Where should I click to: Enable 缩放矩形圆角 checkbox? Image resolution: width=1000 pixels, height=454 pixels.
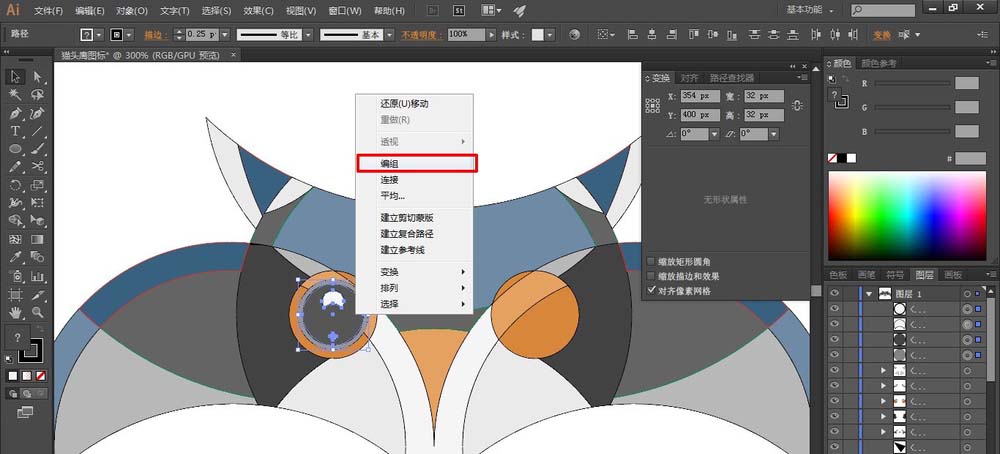pyautogui.click(x=651, y=261)
